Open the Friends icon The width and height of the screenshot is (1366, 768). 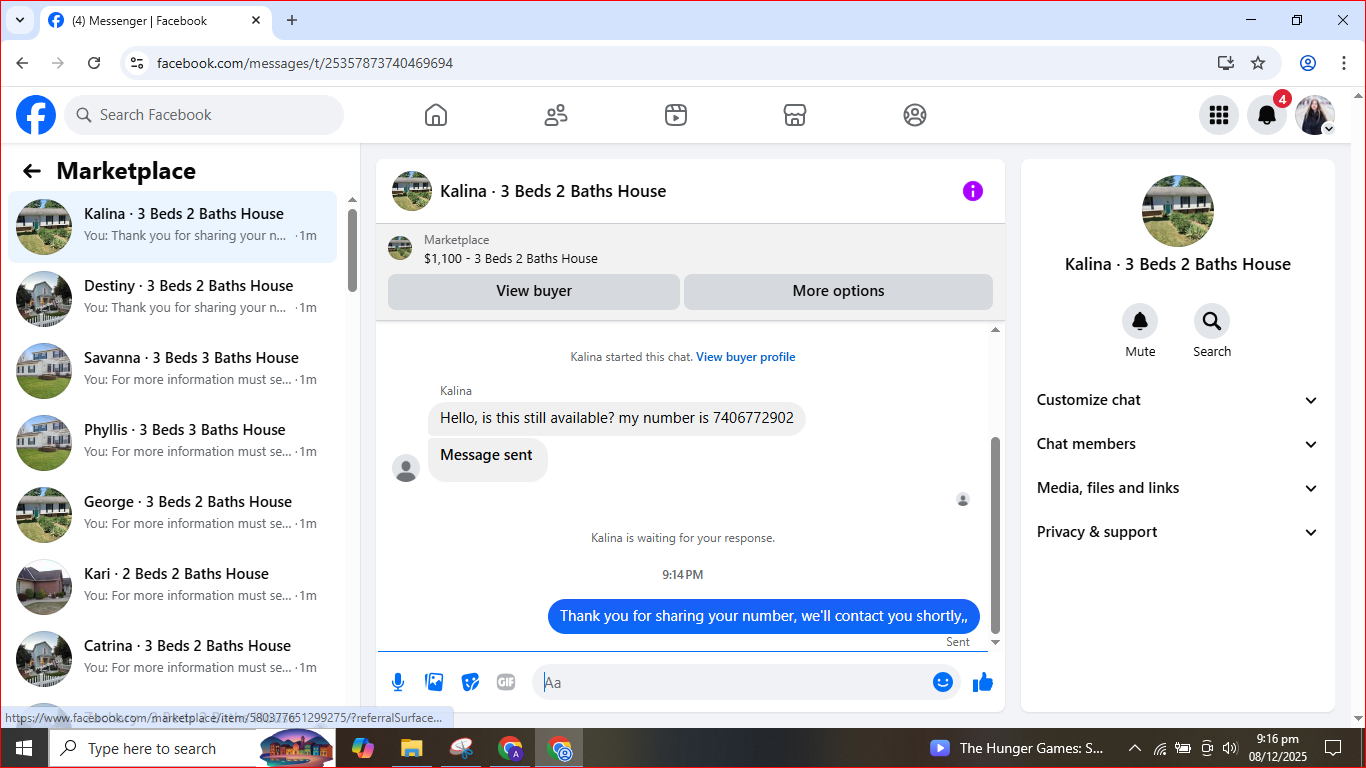point(556,115)
